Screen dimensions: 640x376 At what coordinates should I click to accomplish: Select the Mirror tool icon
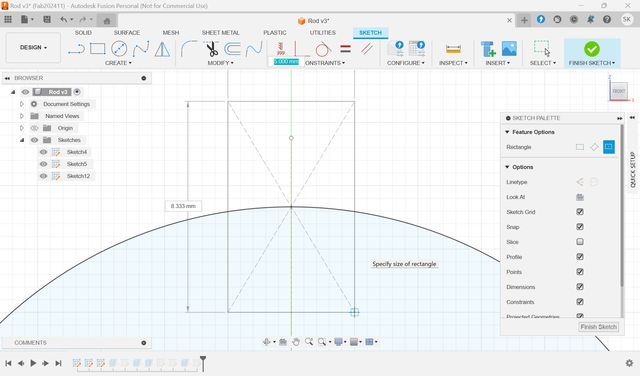point(162,49)
